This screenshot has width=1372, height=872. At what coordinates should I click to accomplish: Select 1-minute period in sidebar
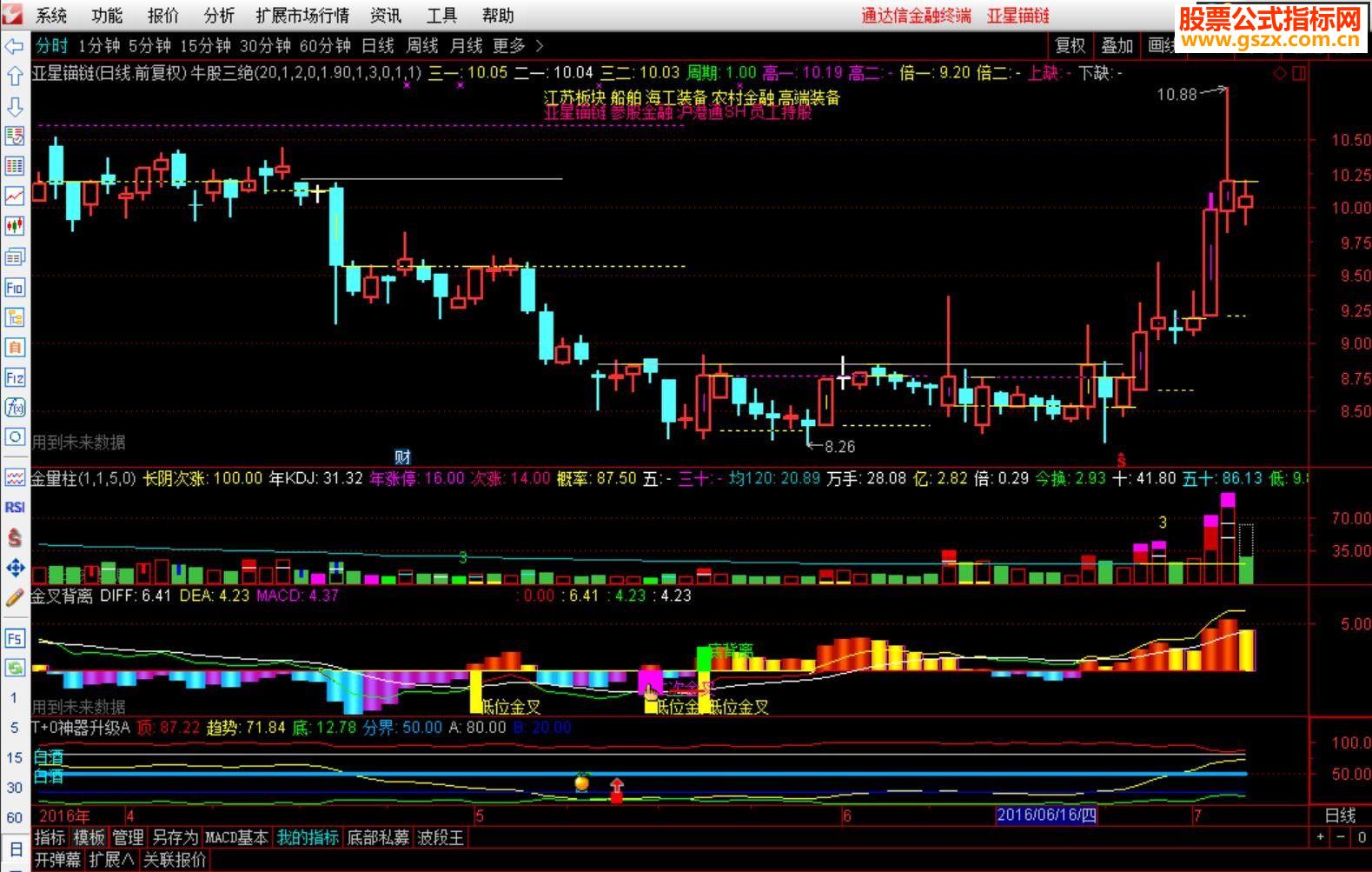click(15, 697)
